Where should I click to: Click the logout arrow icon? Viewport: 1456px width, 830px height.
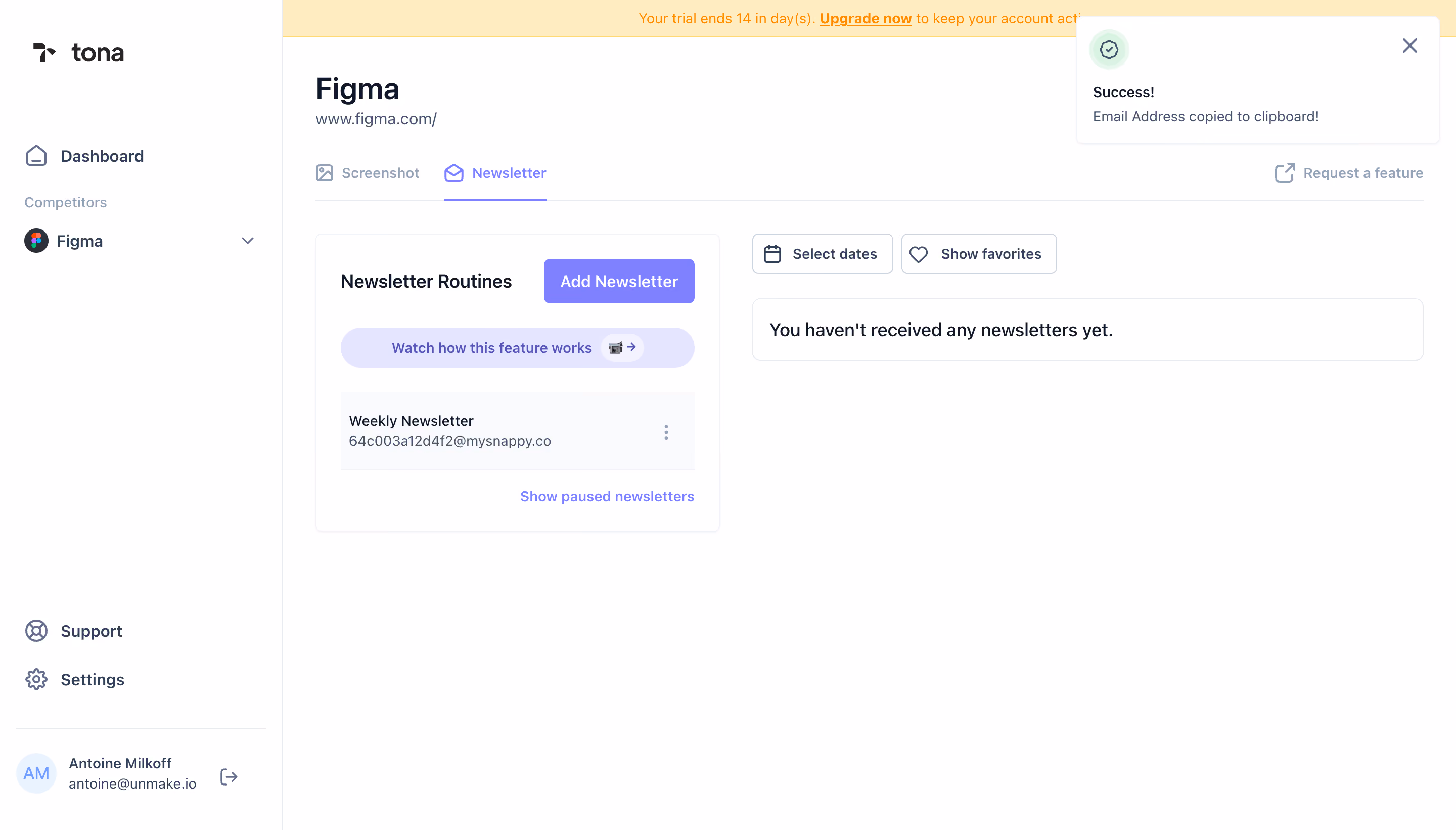pos(229,776)
